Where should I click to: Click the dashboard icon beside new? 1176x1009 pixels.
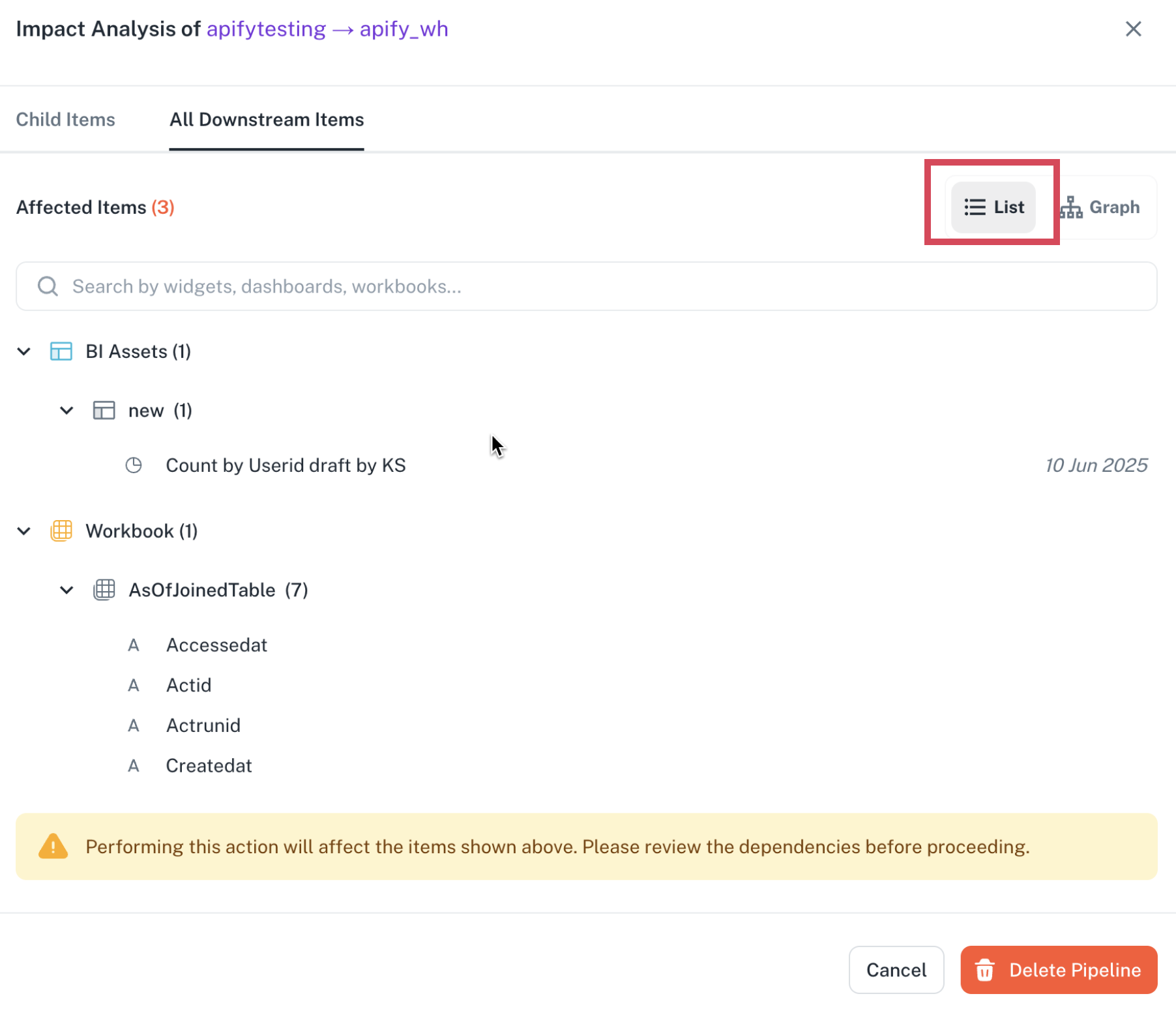(104, 411)
